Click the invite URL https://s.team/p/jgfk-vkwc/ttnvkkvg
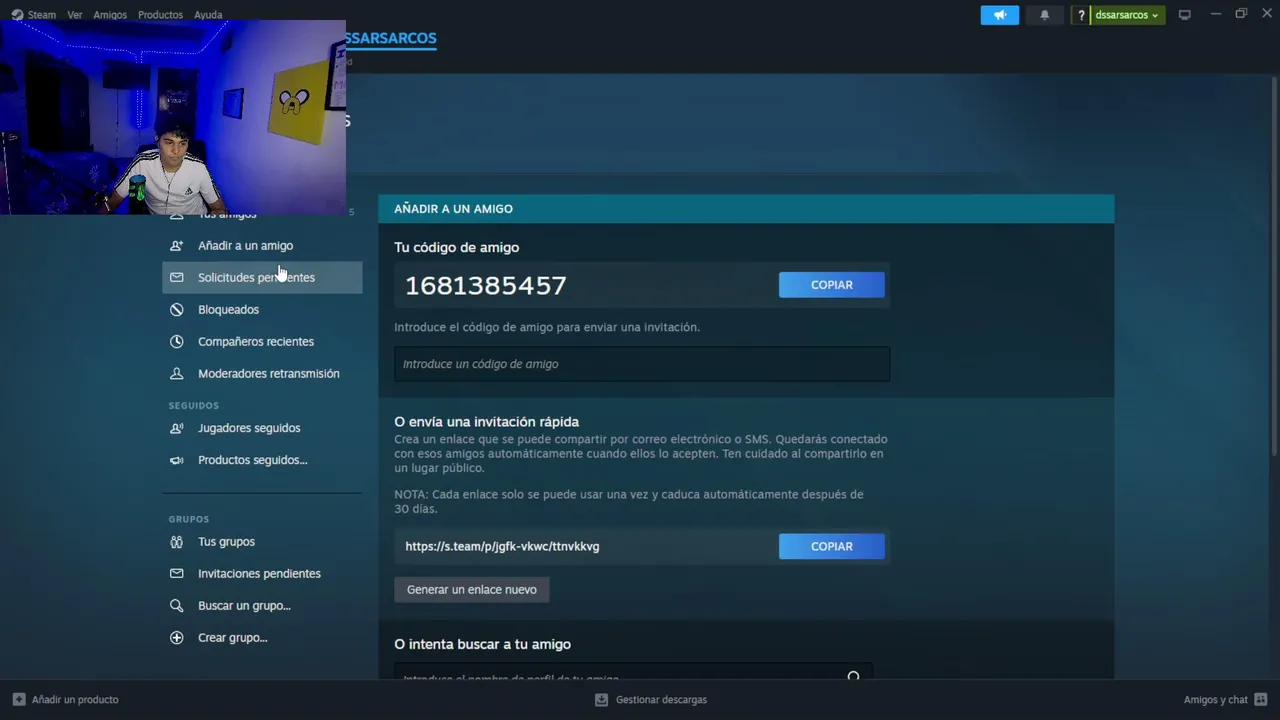 pos(502,546)
